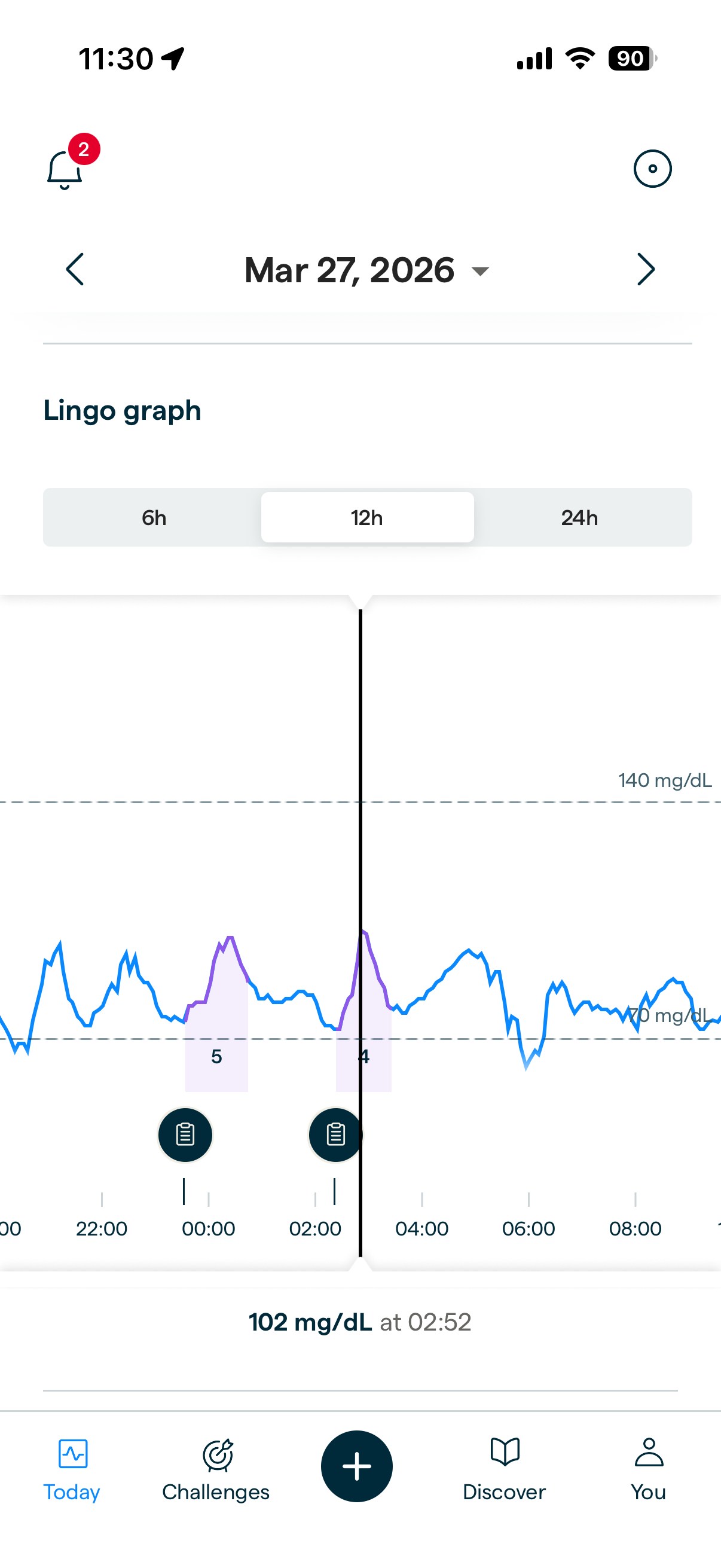Image resolution: width=721 pixels, height=1568 pixels.
Task: Open the logbook entry near 02:00
Action: pos(334,1134)
